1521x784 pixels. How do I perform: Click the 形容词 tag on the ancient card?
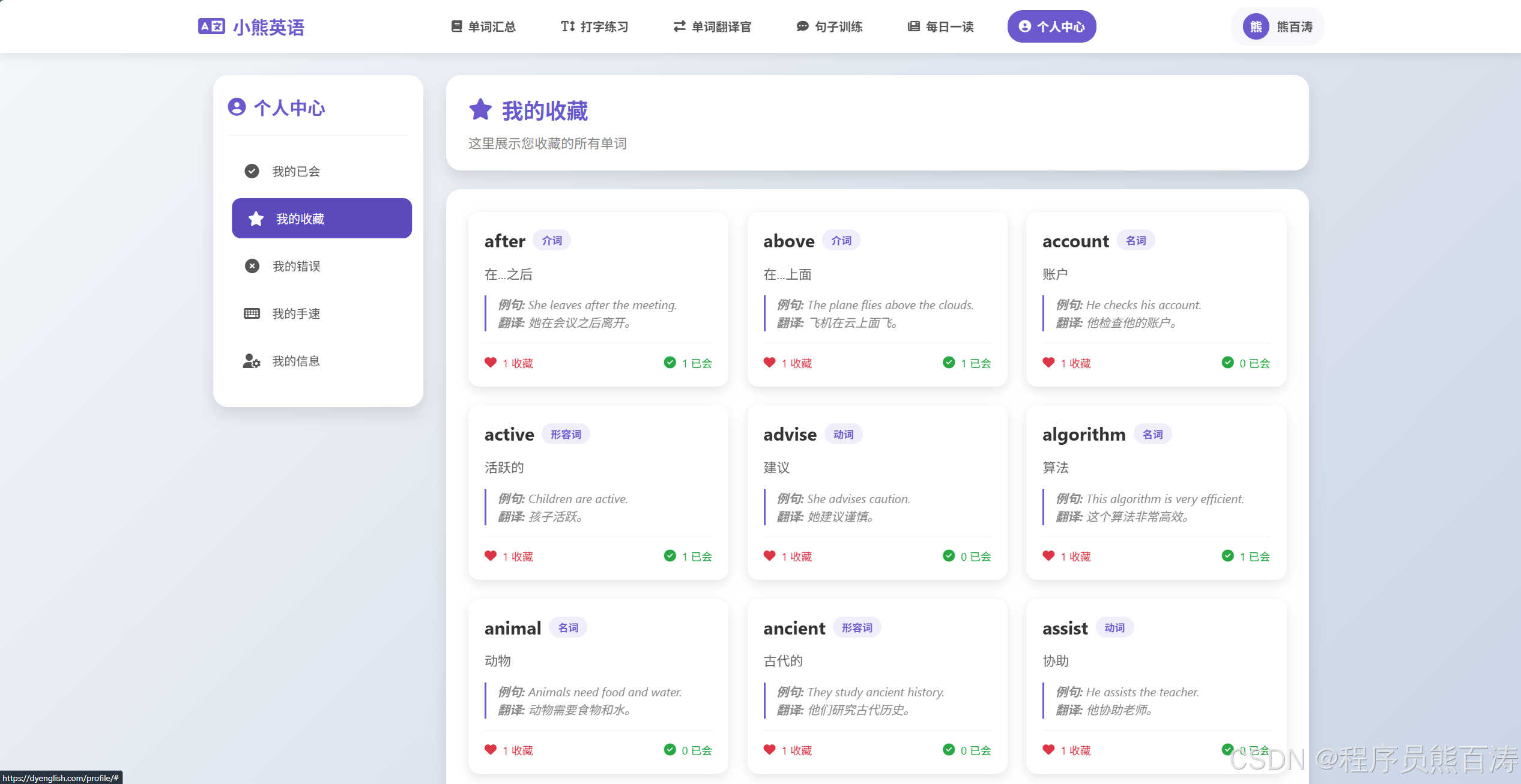[857, 627]
